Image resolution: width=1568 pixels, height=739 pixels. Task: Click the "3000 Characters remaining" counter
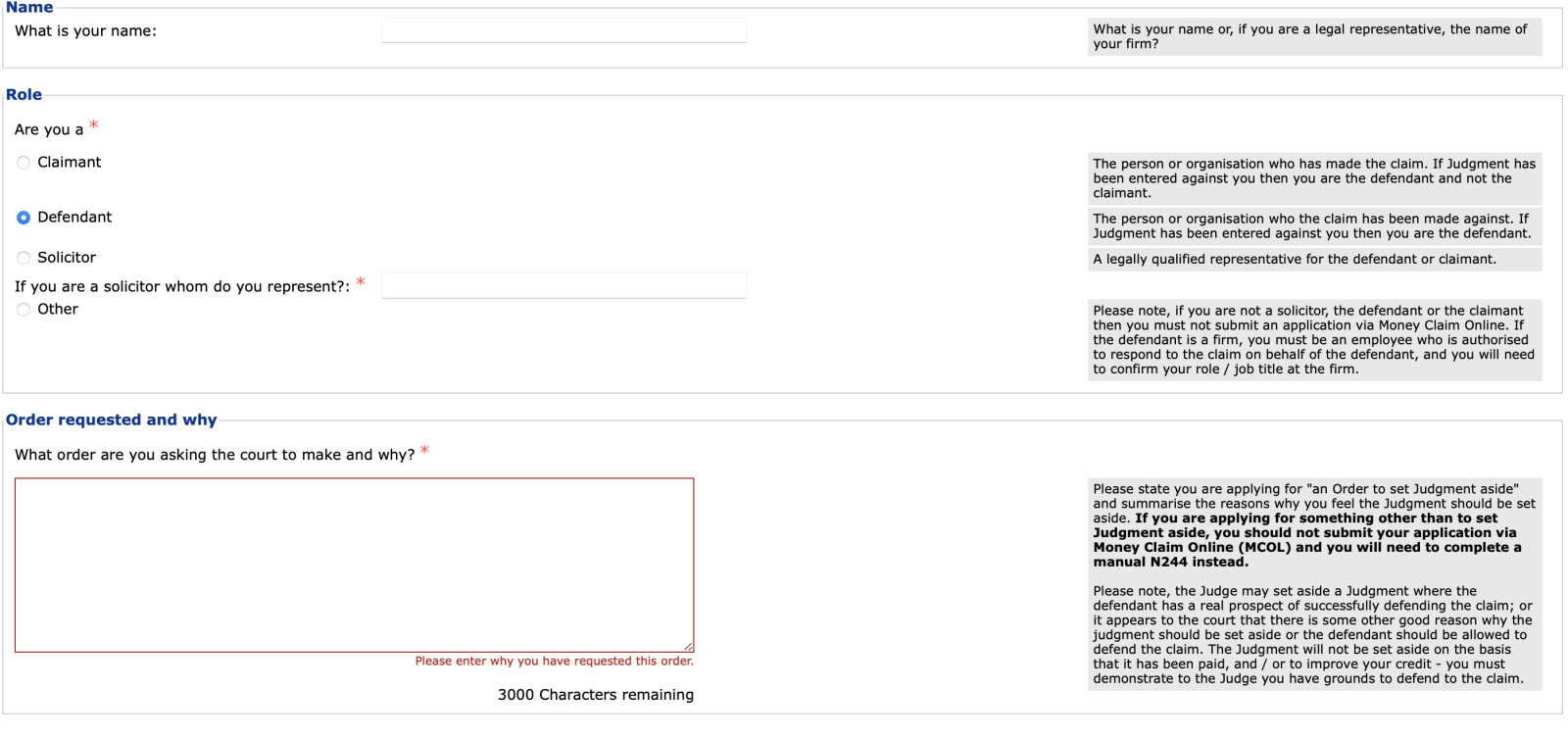[595, 695]
